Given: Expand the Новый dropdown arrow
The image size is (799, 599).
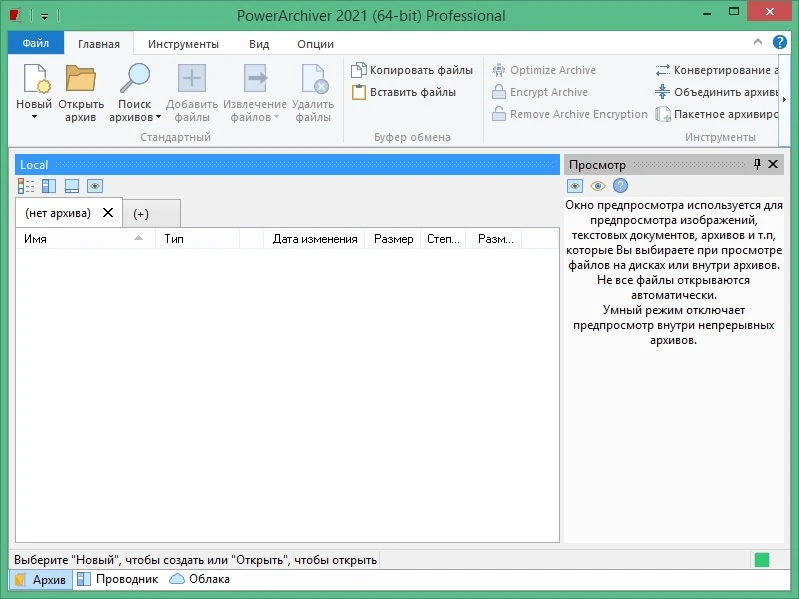Looking at the screenshot, I should [34, 117].
